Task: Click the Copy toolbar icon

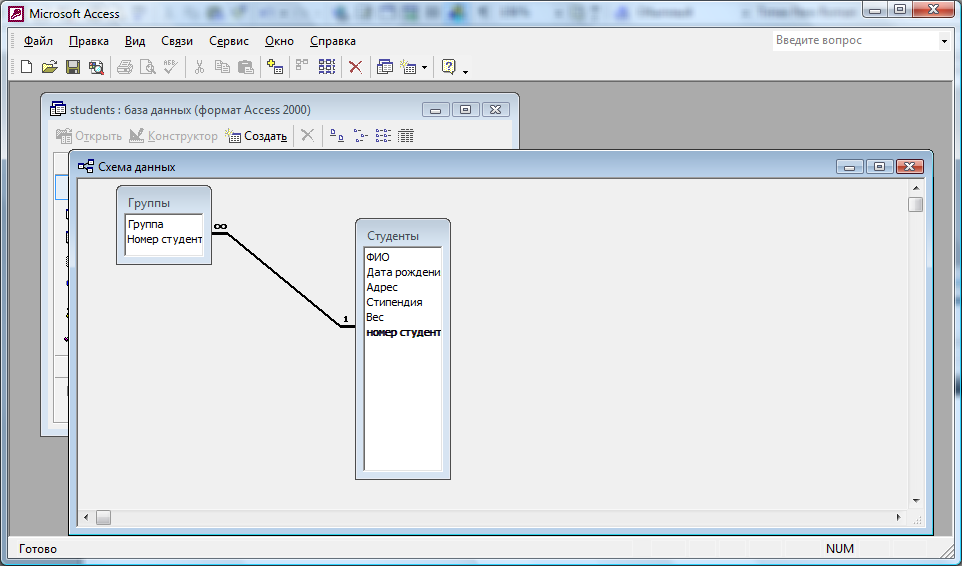Action: tap(222, 67)
